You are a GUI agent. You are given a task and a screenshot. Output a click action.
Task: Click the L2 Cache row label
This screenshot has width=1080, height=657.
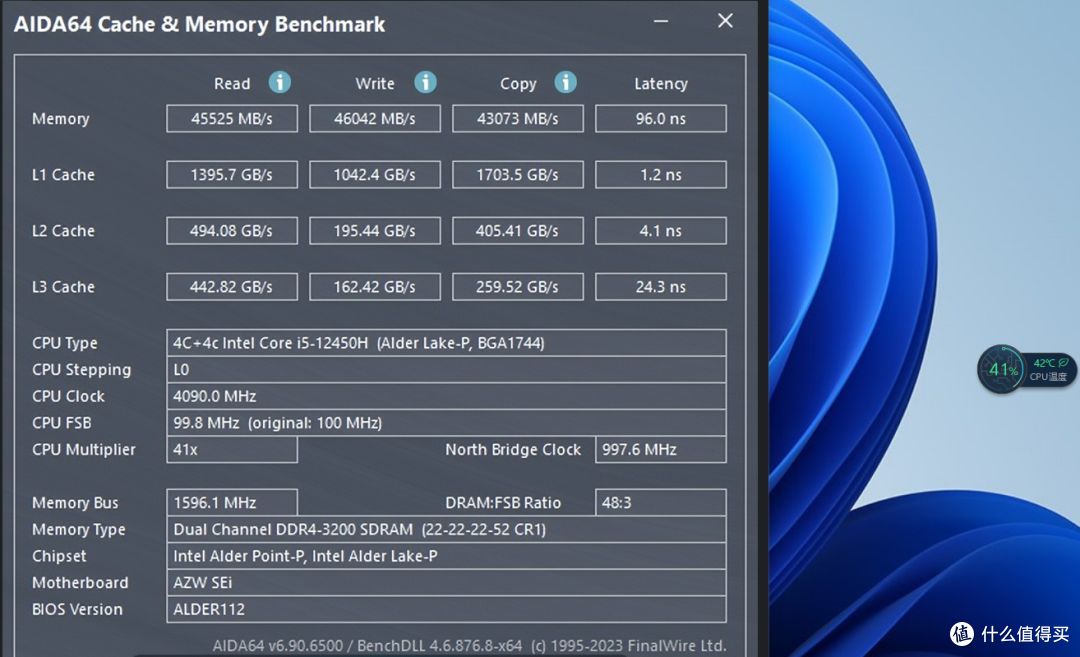(x=63, y=231)
